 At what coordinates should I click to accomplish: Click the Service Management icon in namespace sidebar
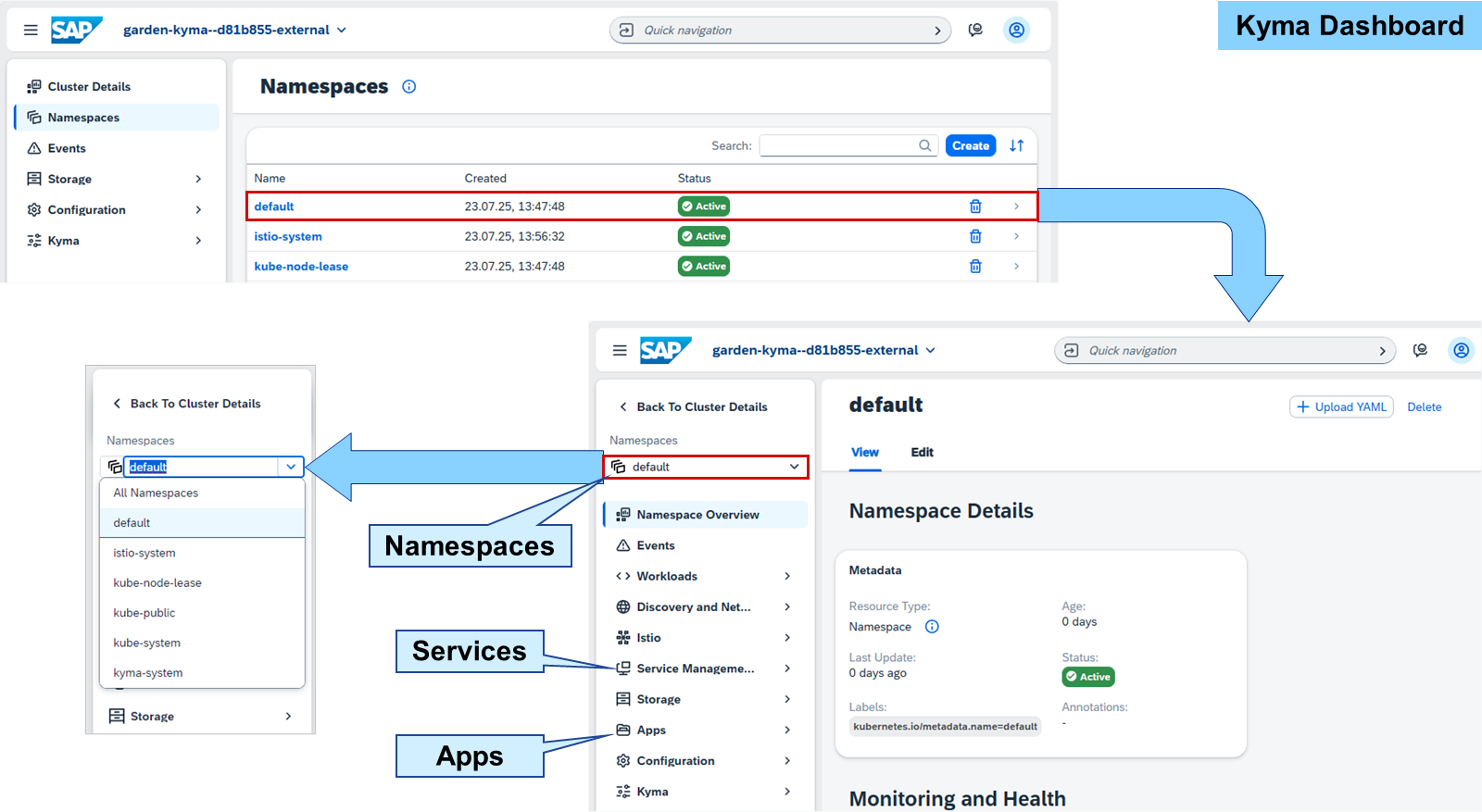click(623, 668)
